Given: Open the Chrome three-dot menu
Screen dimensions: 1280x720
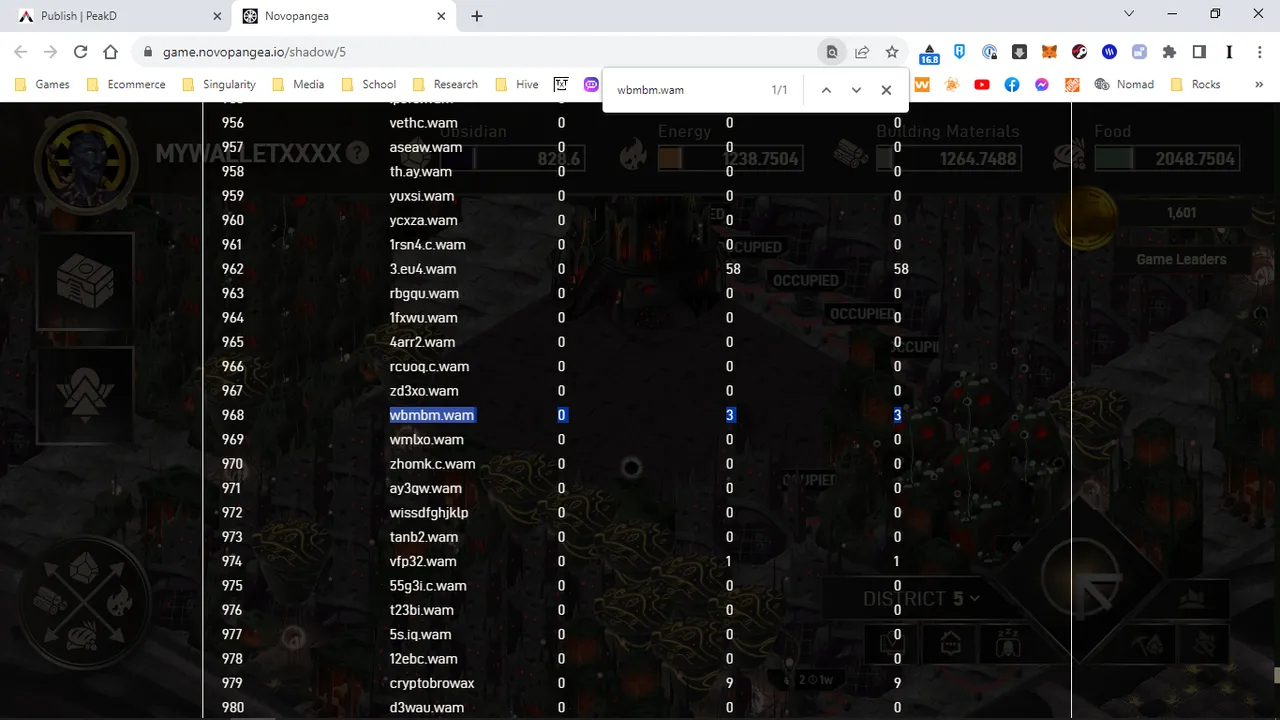Looking at the screenshot, I should pyautogui.click(x=1259, y=52).
